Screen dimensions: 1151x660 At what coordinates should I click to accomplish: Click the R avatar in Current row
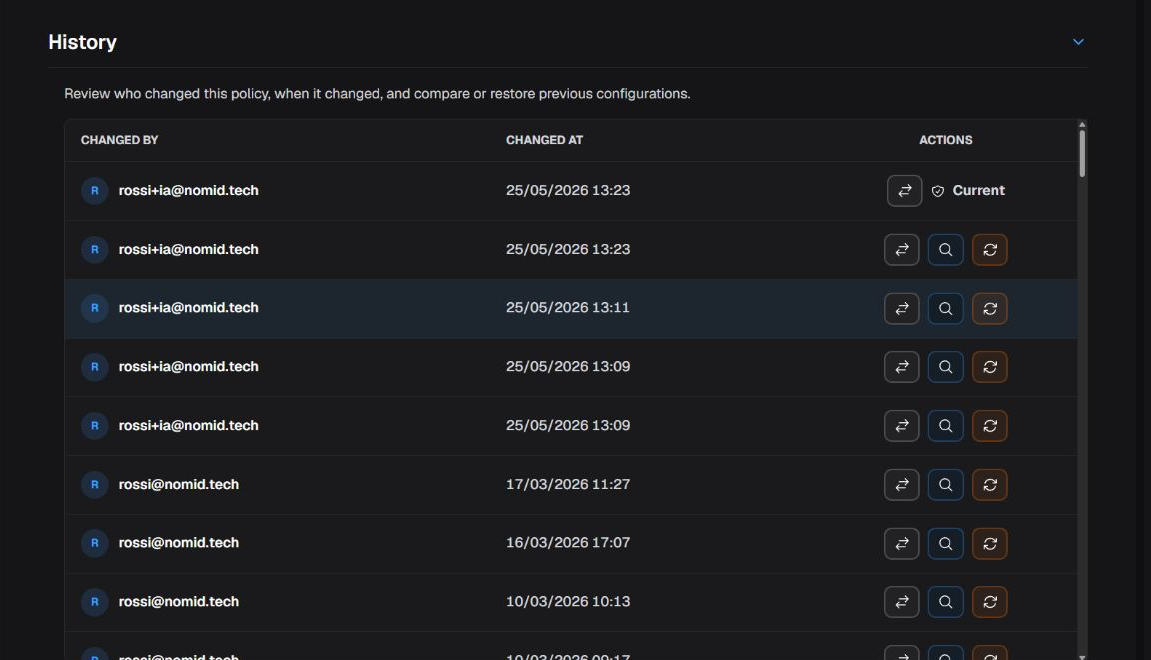[x=95, y=191]
